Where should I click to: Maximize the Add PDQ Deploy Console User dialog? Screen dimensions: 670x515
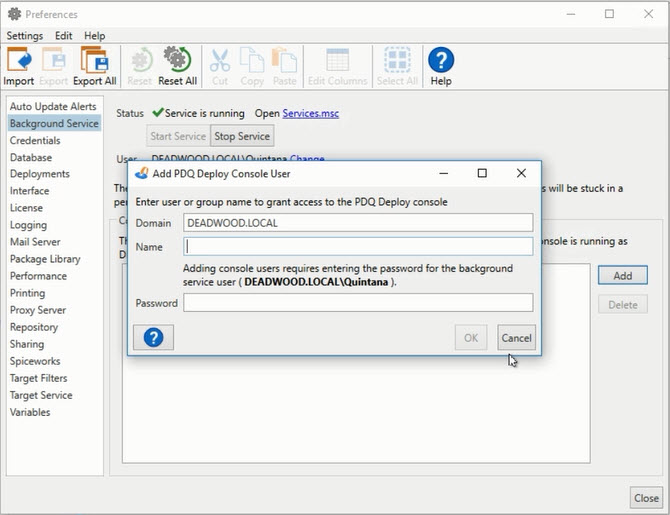click(x=482, y=173)
